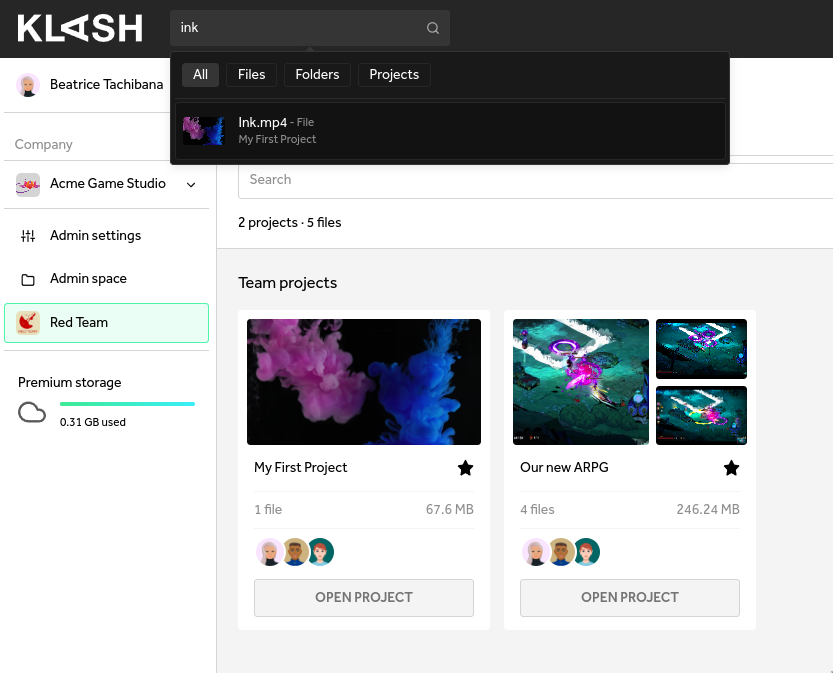This screenshot has height=673, width=833.
Task: Open Our new ARPG with its button
Action: pos(630,598)
